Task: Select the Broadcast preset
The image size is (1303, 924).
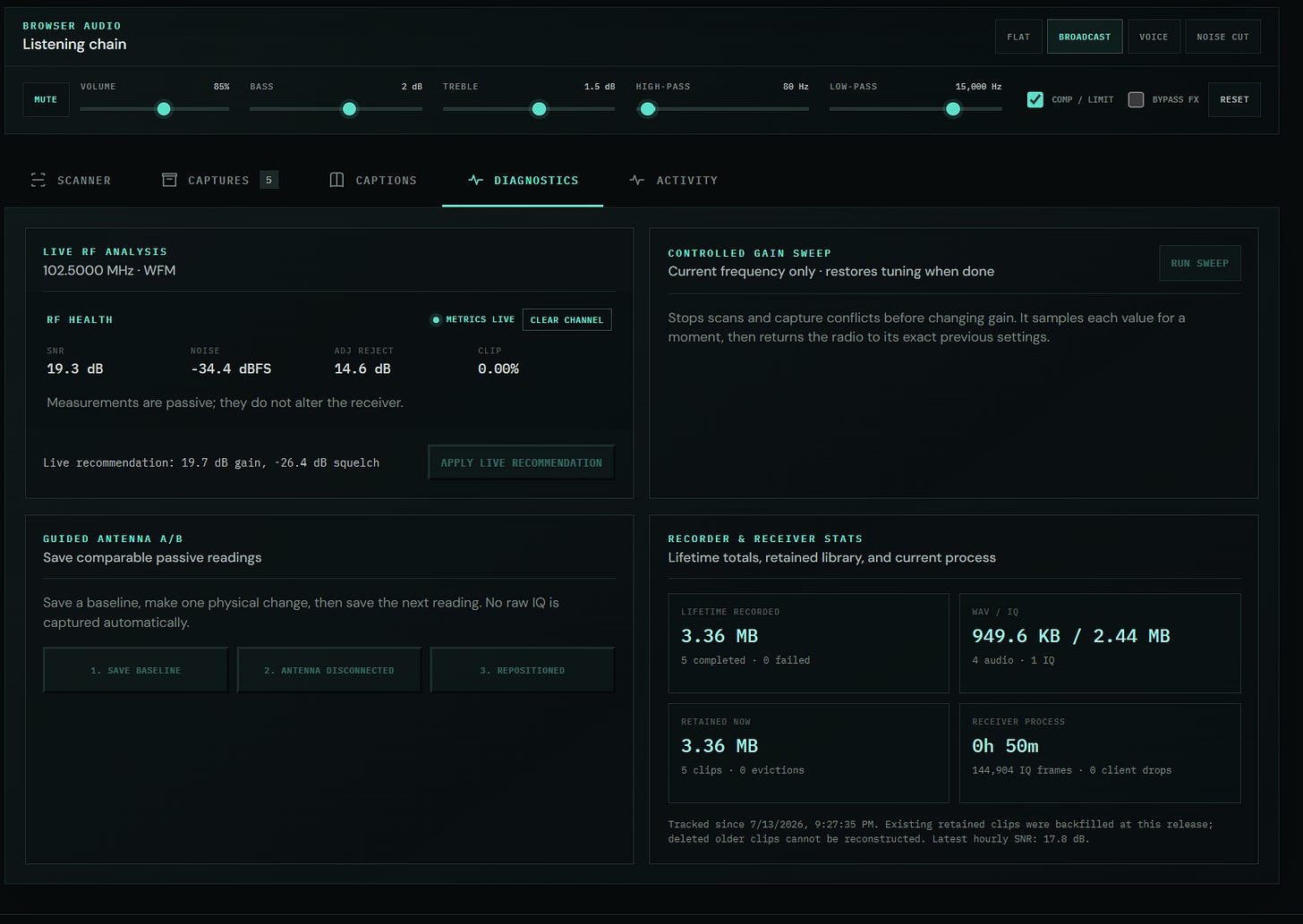Action: click(x=1085, y=37)
